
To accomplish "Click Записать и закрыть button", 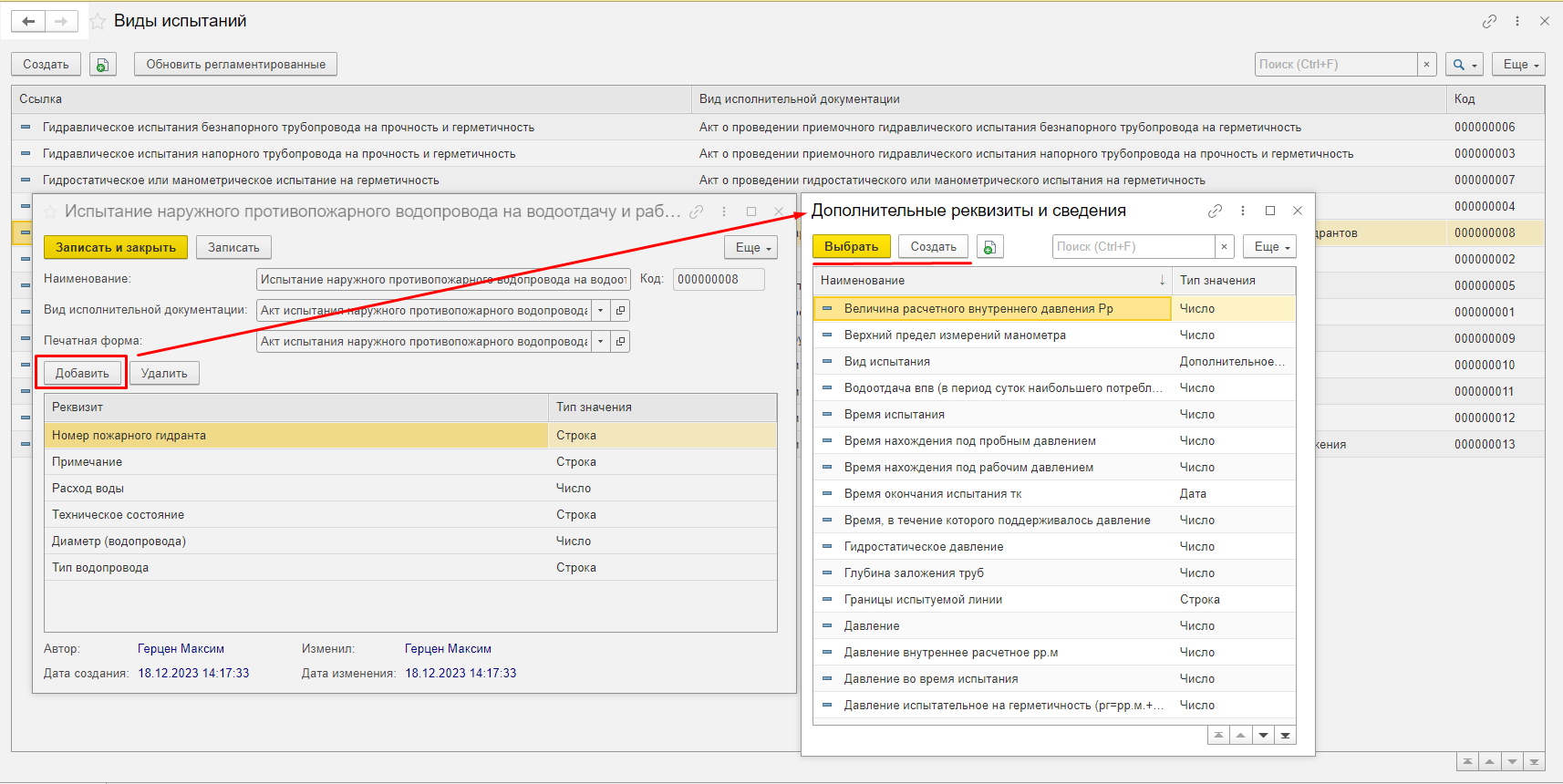I will 116,247.
